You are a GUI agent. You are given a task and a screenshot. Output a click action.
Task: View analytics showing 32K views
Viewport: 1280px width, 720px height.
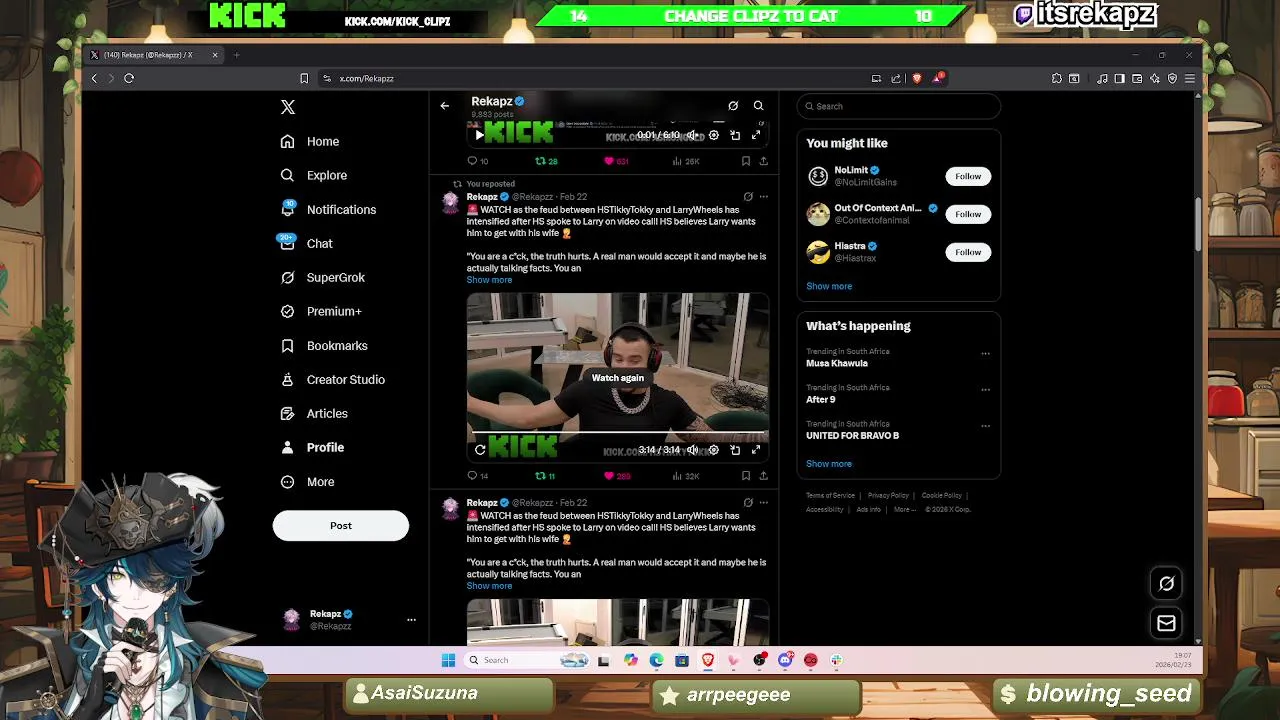point(686,476)
